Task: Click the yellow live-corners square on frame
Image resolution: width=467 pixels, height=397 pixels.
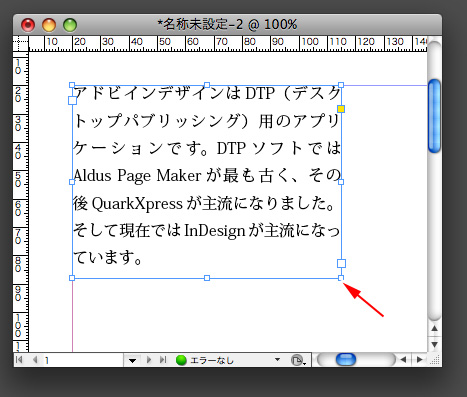Action: click(341, 109)
